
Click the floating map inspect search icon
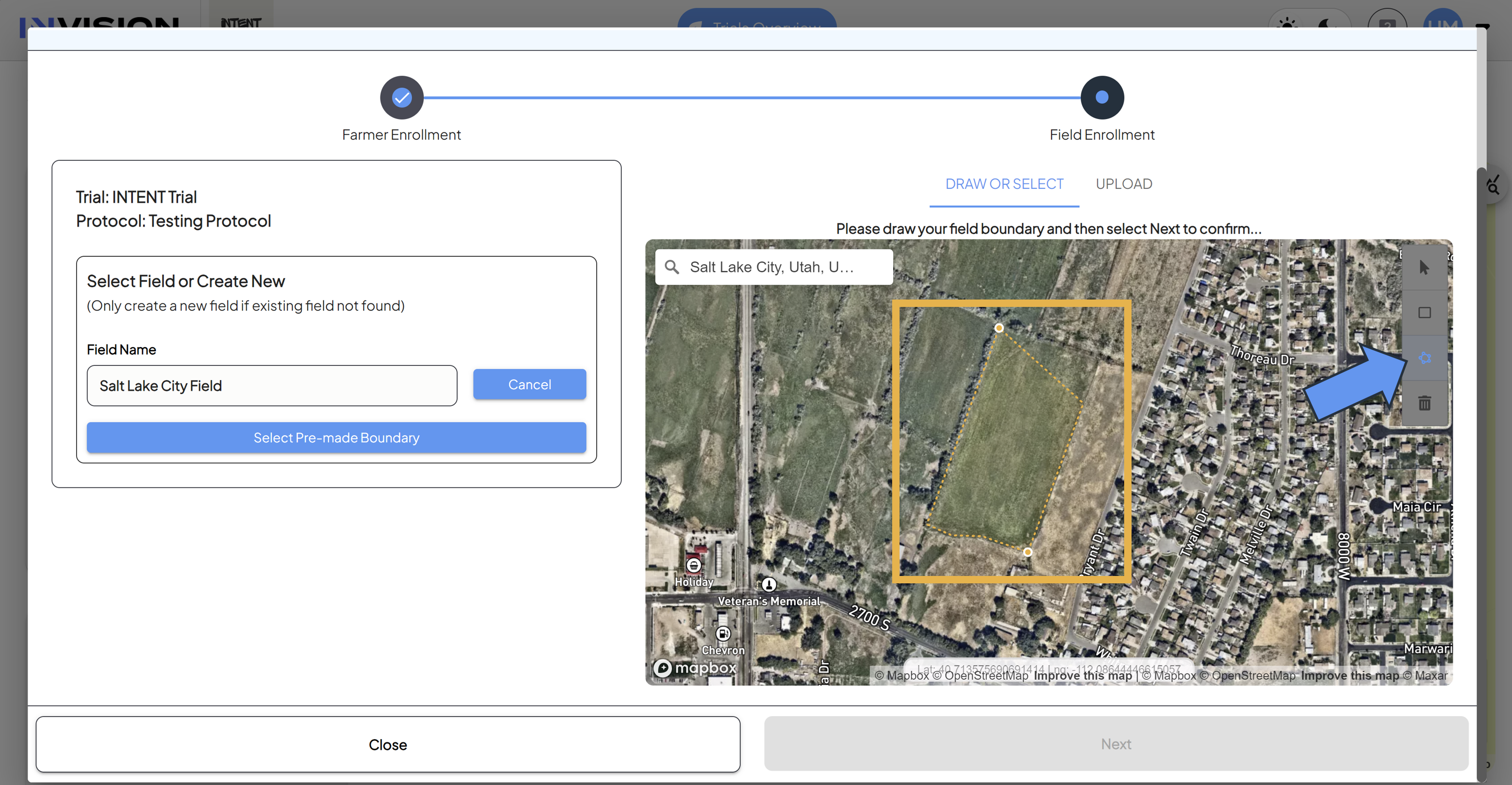point(1493,186)
